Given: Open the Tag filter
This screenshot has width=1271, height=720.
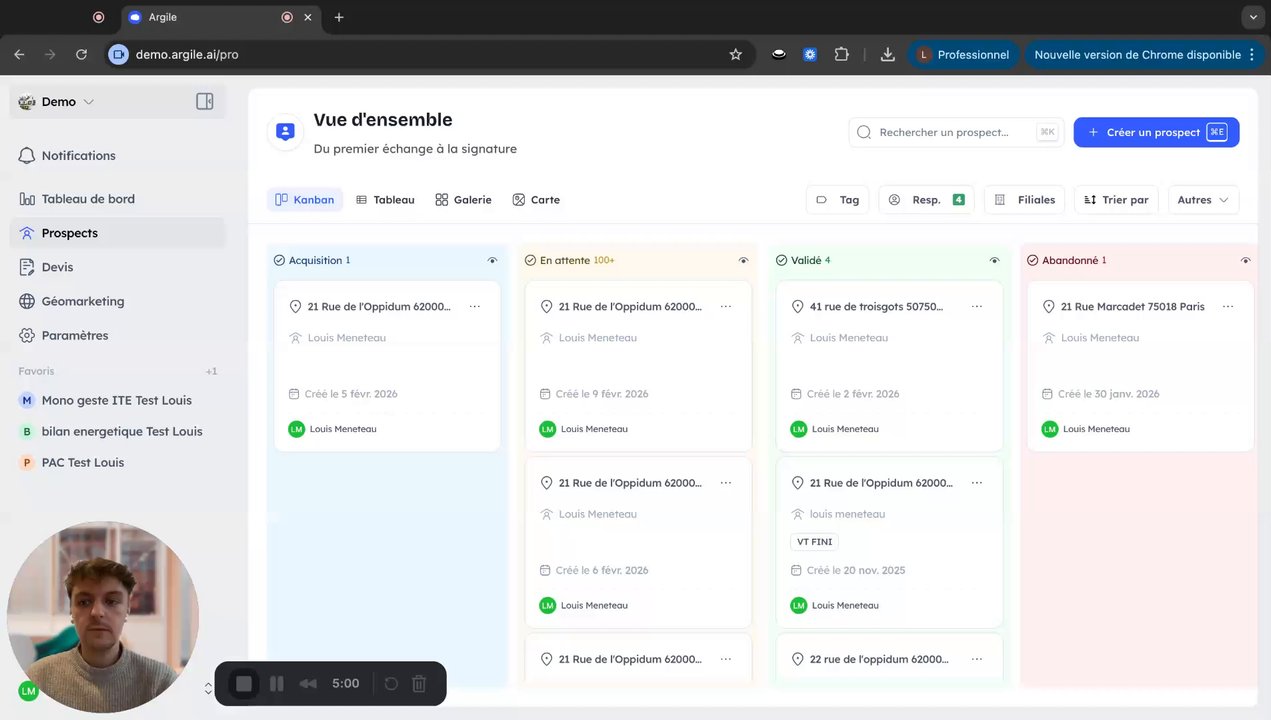Looking at the screenshot, I should [838, 200].
